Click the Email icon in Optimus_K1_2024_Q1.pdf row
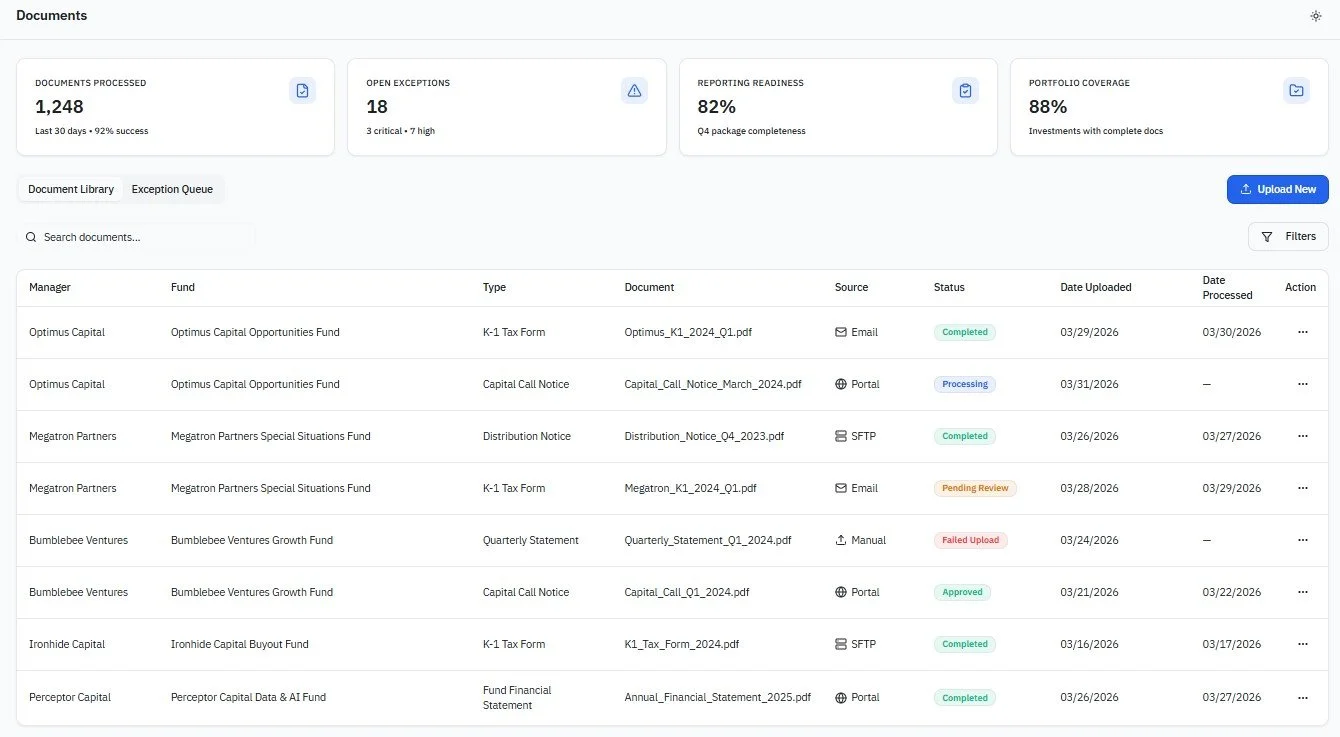 841,332
